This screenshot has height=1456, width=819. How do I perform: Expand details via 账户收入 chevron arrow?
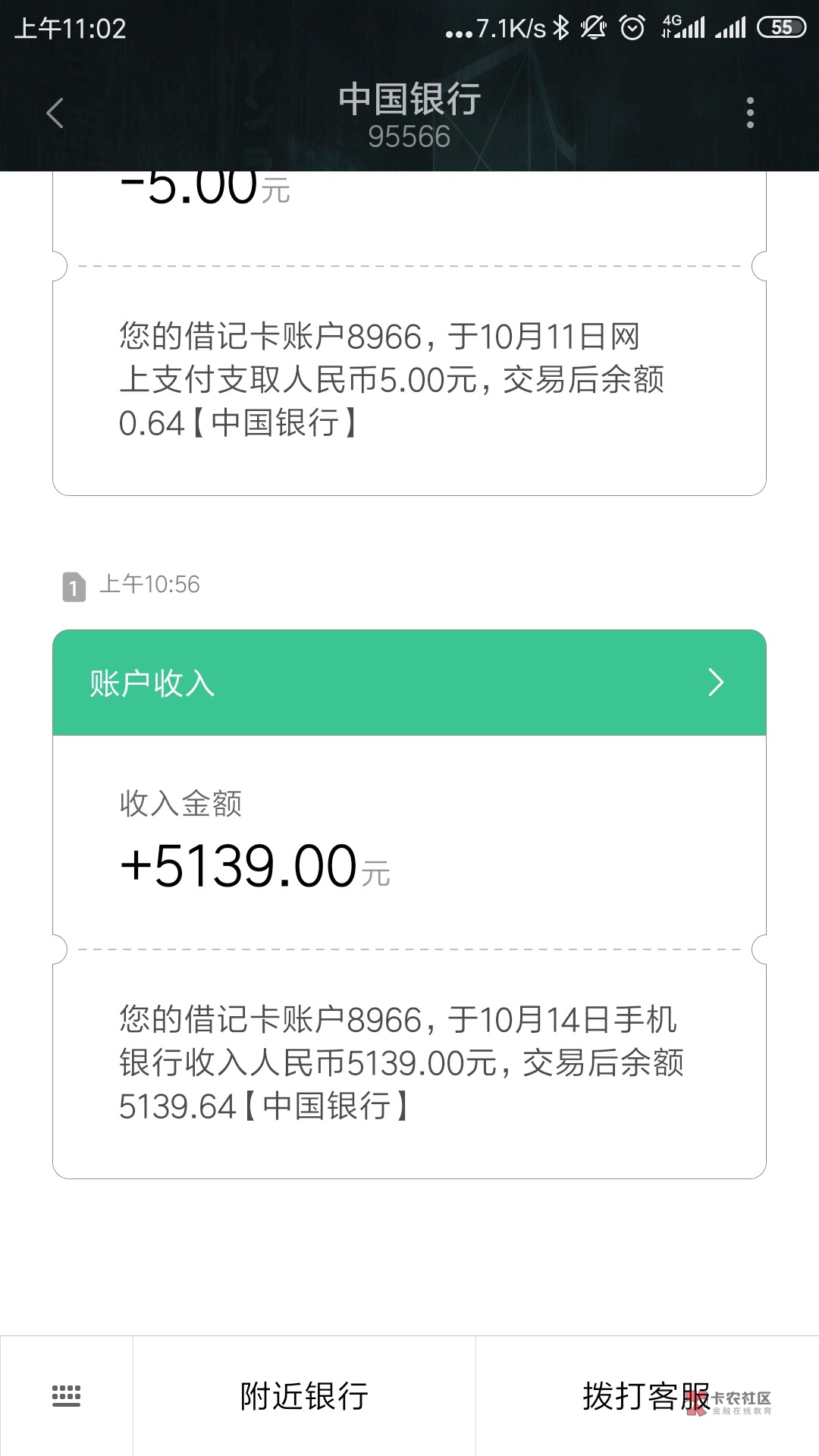[x=716, y=682]
